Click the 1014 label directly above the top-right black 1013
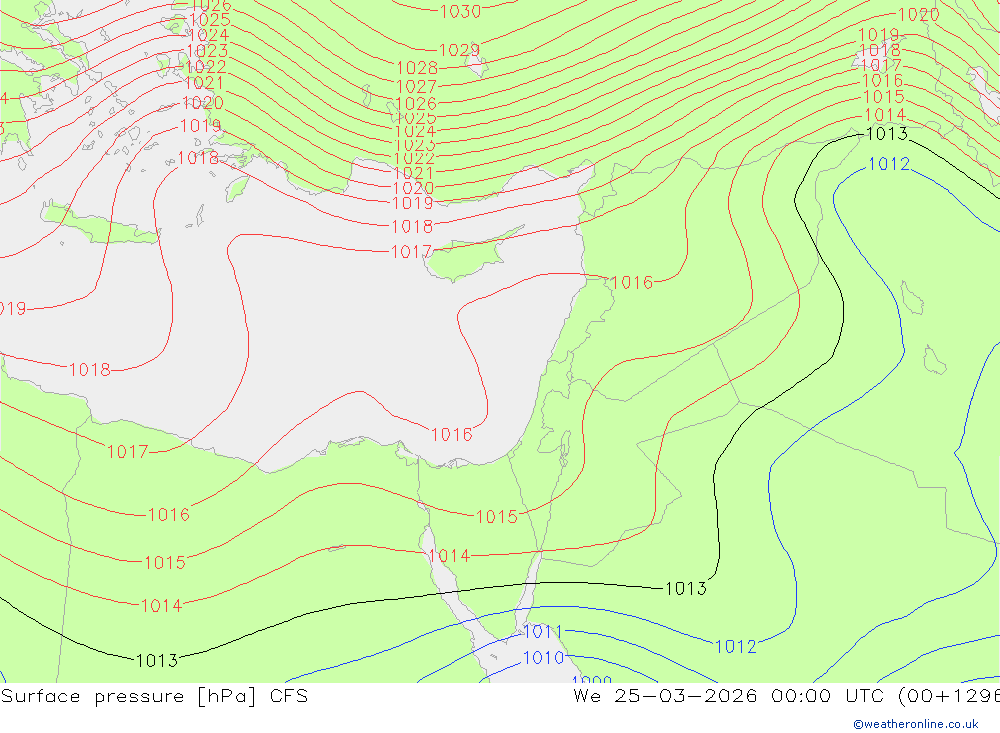The image size is (1000, 733). (x=885, y=115)
